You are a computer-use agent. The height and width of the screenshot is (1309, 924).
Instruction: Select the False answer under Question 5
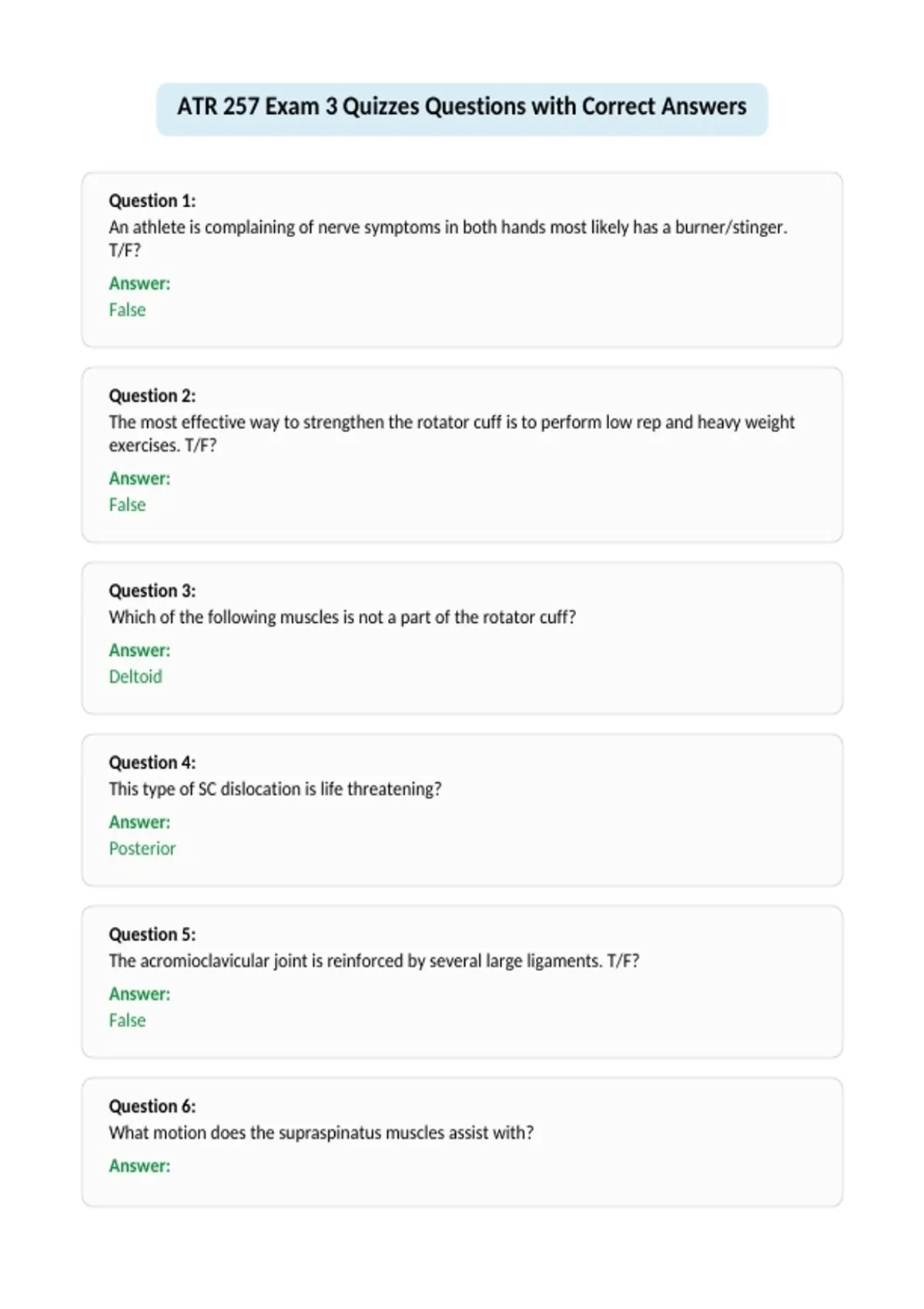[127, 1019]
